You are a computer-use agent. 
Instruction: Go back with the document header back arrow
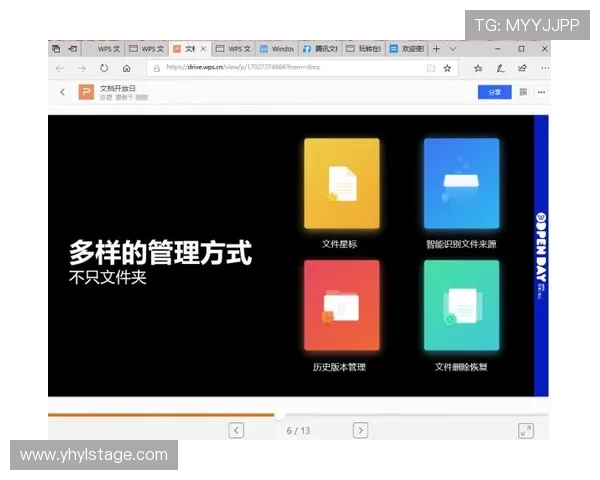point(62,92)
